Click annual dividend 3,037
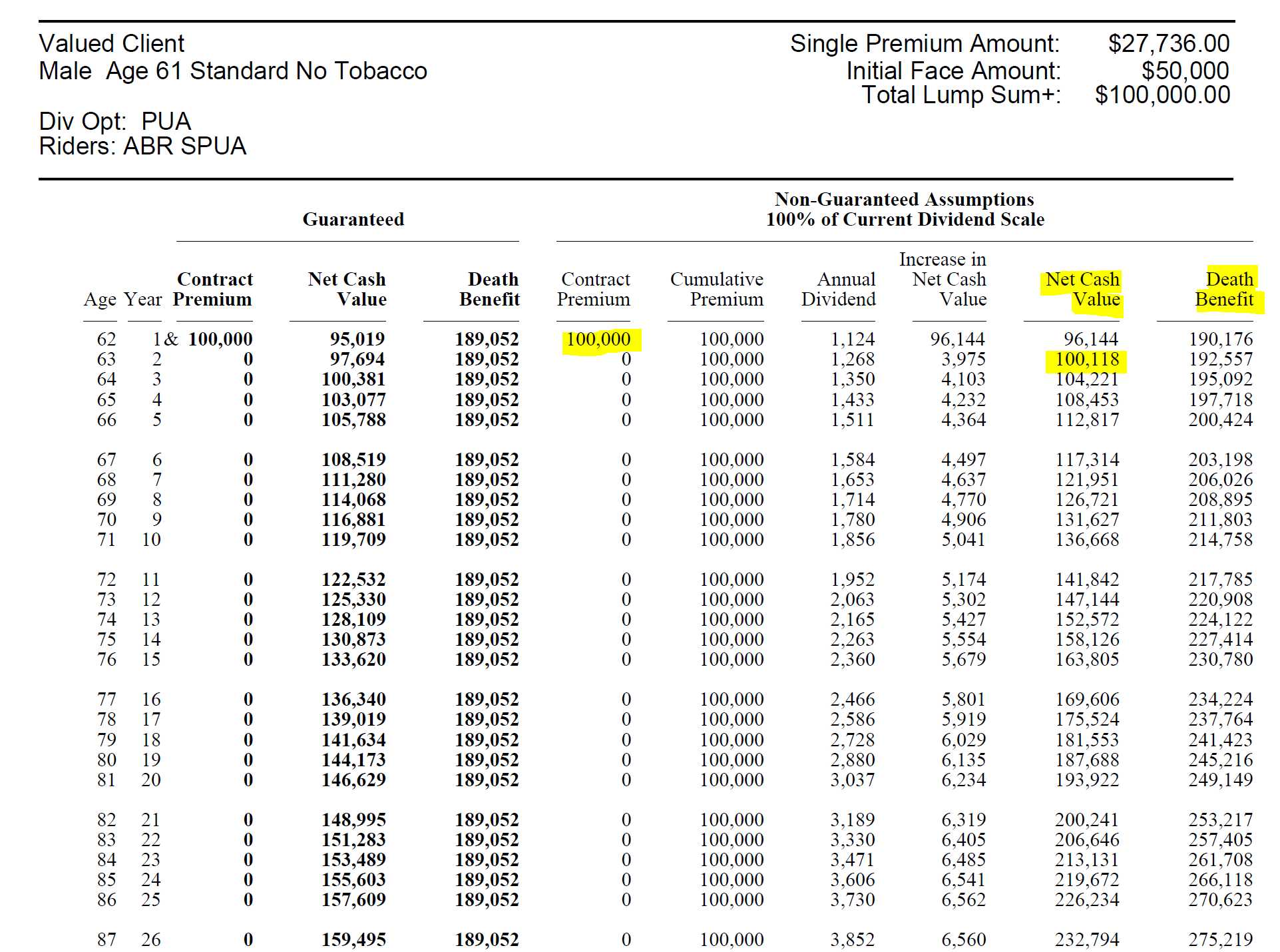 [853, 780]
